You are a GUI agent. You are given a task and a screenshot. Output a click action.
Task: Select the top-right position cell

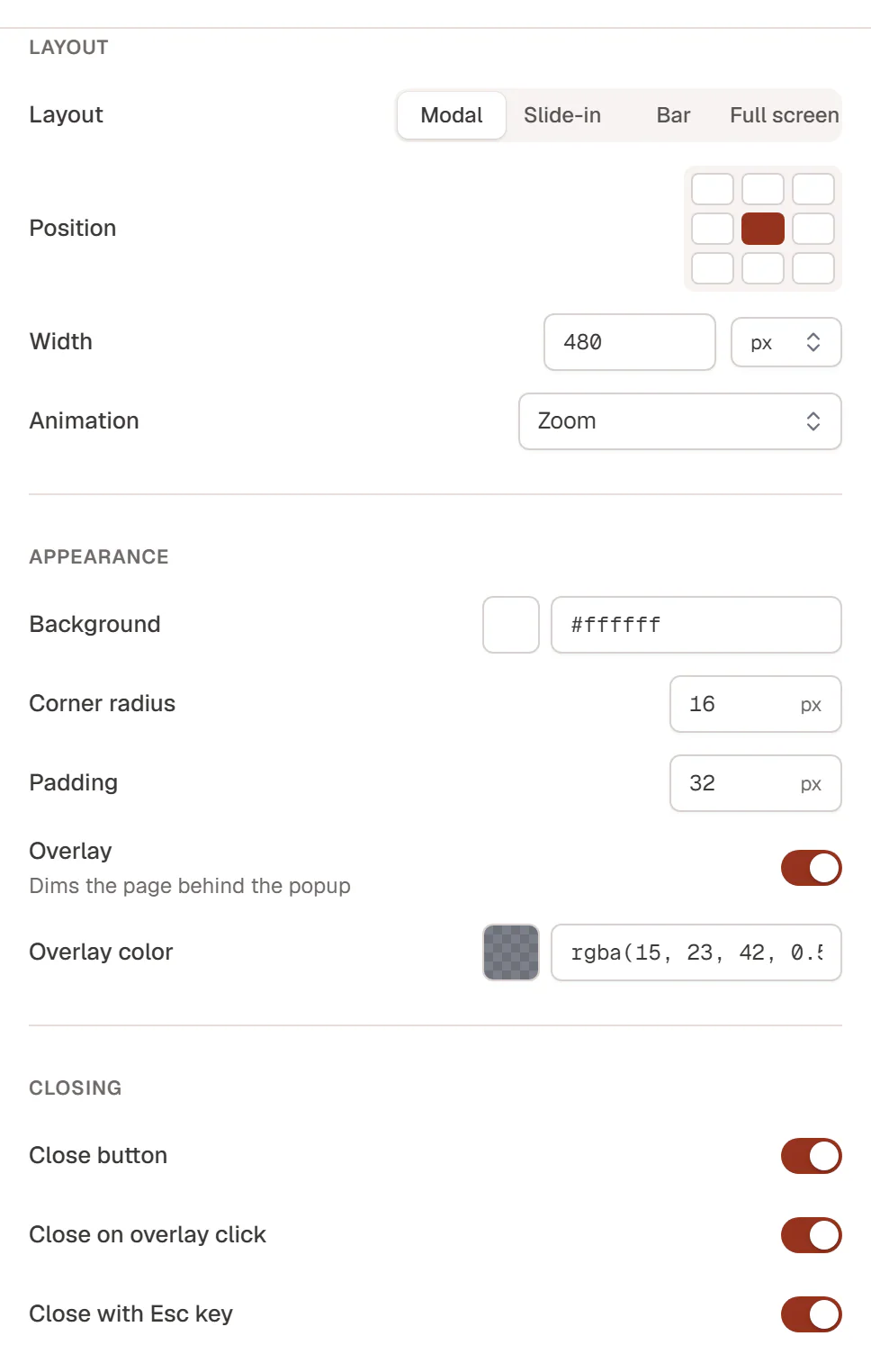(813, 189)
